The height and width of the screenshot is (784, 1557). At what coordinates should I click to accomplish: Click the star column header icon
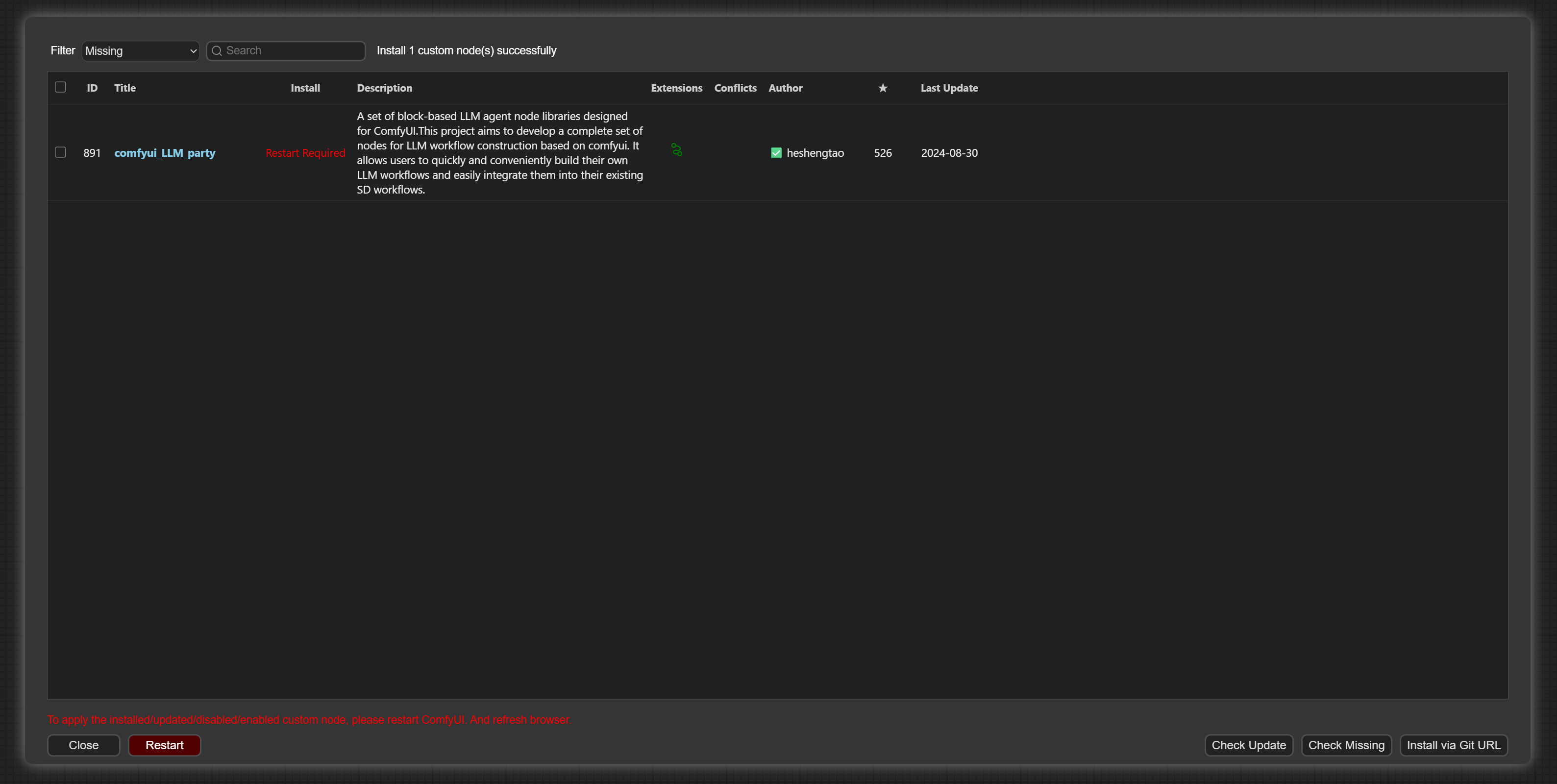pos(883,88)
